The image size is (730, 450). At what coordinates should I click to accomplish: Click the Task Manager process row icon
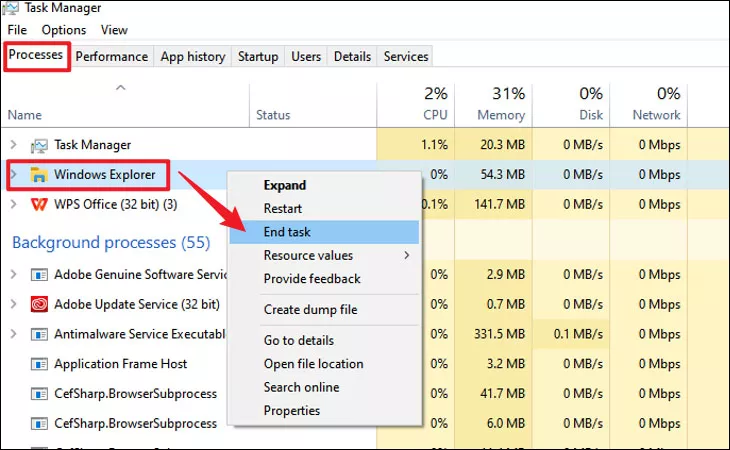[39, 146]
